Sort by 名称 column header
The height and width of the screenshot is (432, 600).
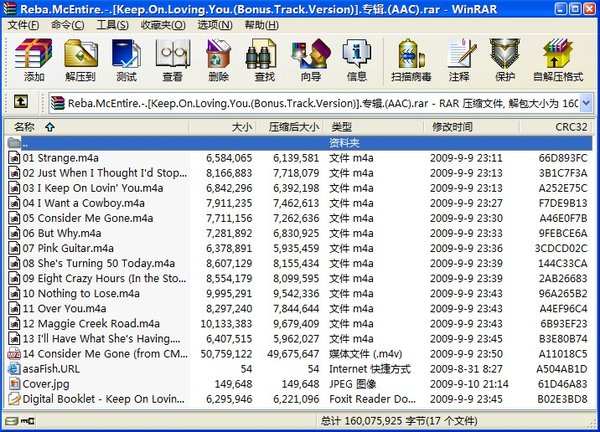(97, 127)
